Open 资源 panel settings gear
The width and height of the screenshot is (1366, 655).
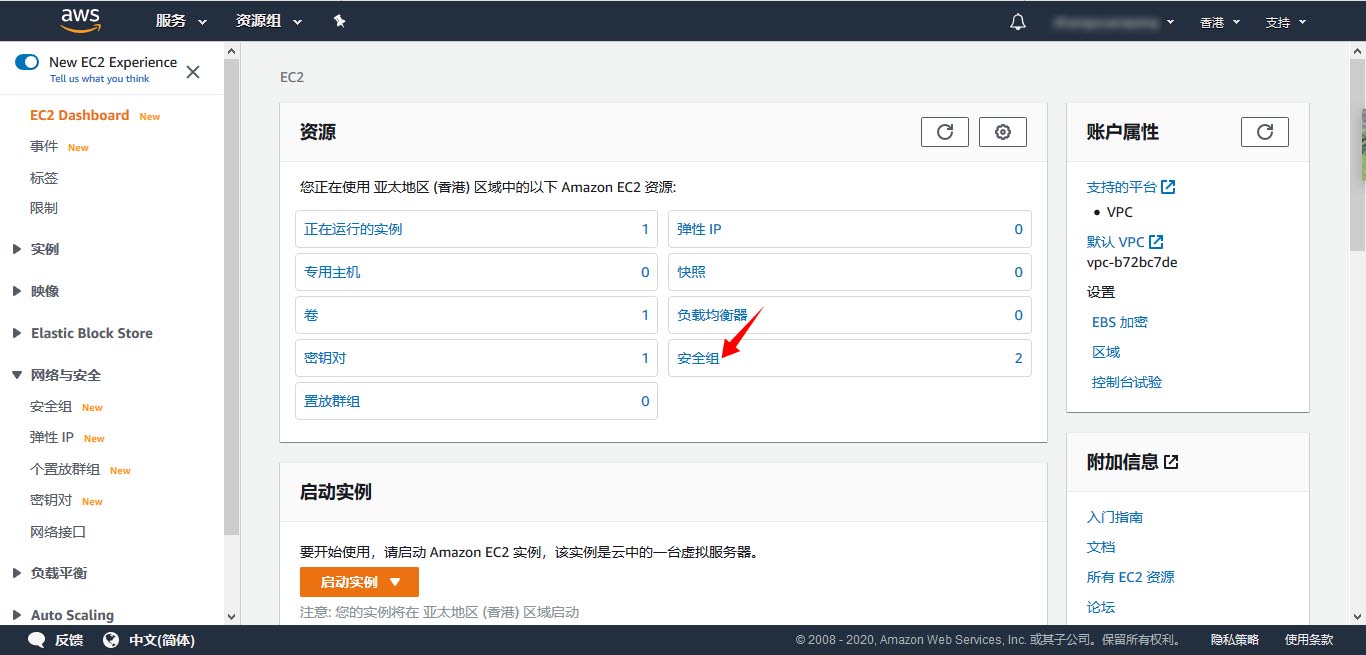[x=1003, y=132]
